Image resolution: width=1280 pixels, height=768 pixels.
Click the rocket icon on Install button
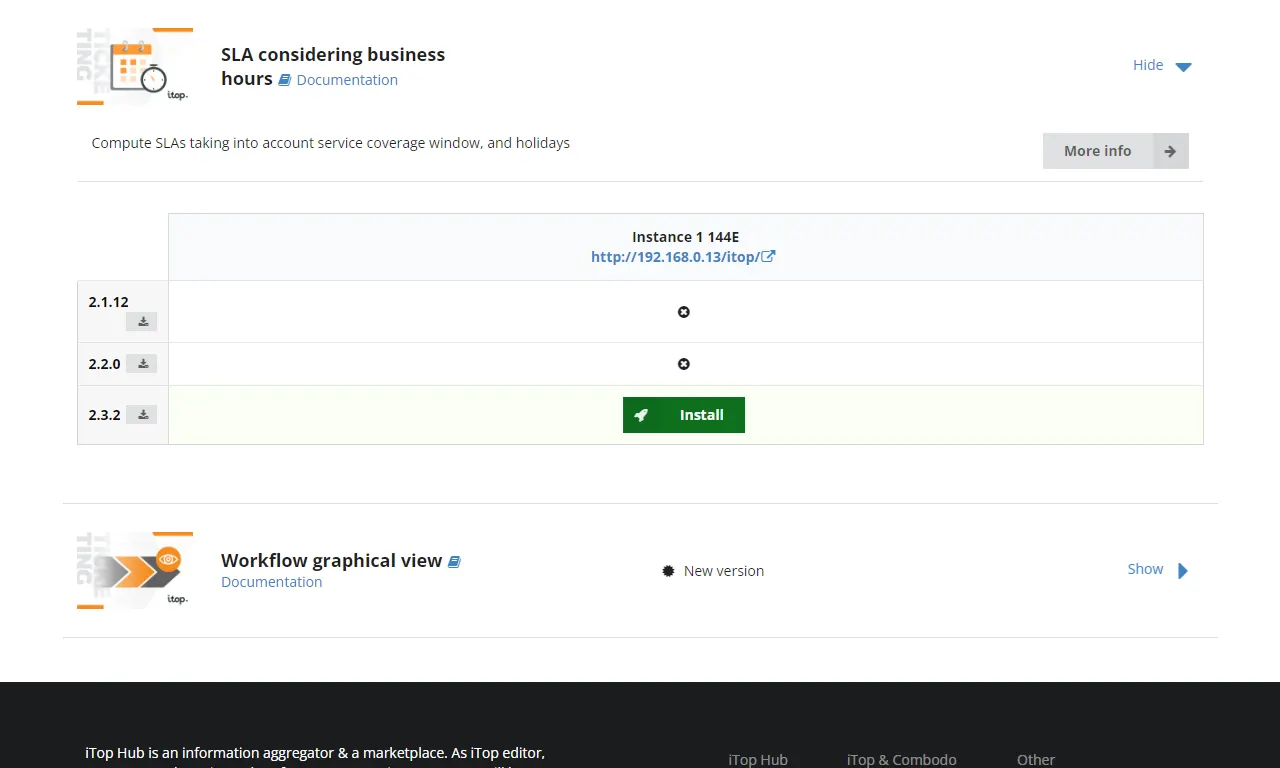tap(641, 415)
